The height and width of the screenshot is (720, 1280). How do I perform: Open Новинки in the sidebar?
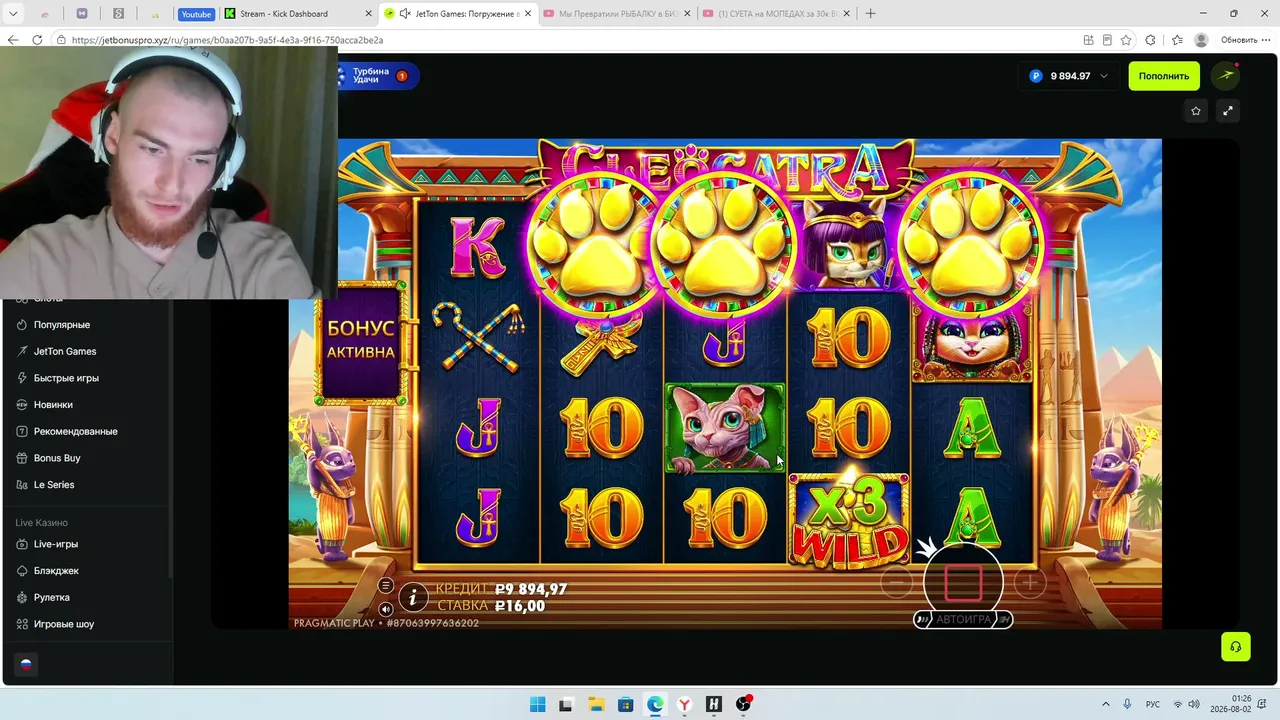(x=53, y=405)
